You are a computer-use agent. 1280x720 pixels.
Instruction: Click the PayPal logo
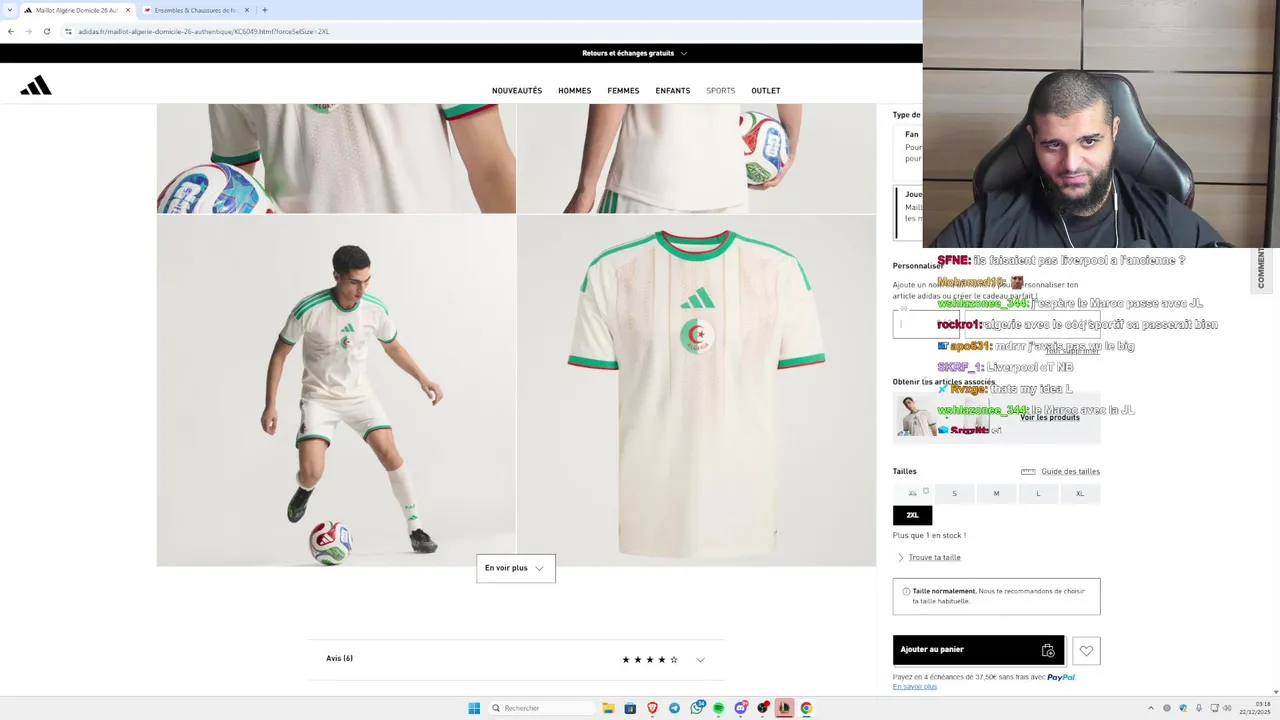pos(1061,677)
